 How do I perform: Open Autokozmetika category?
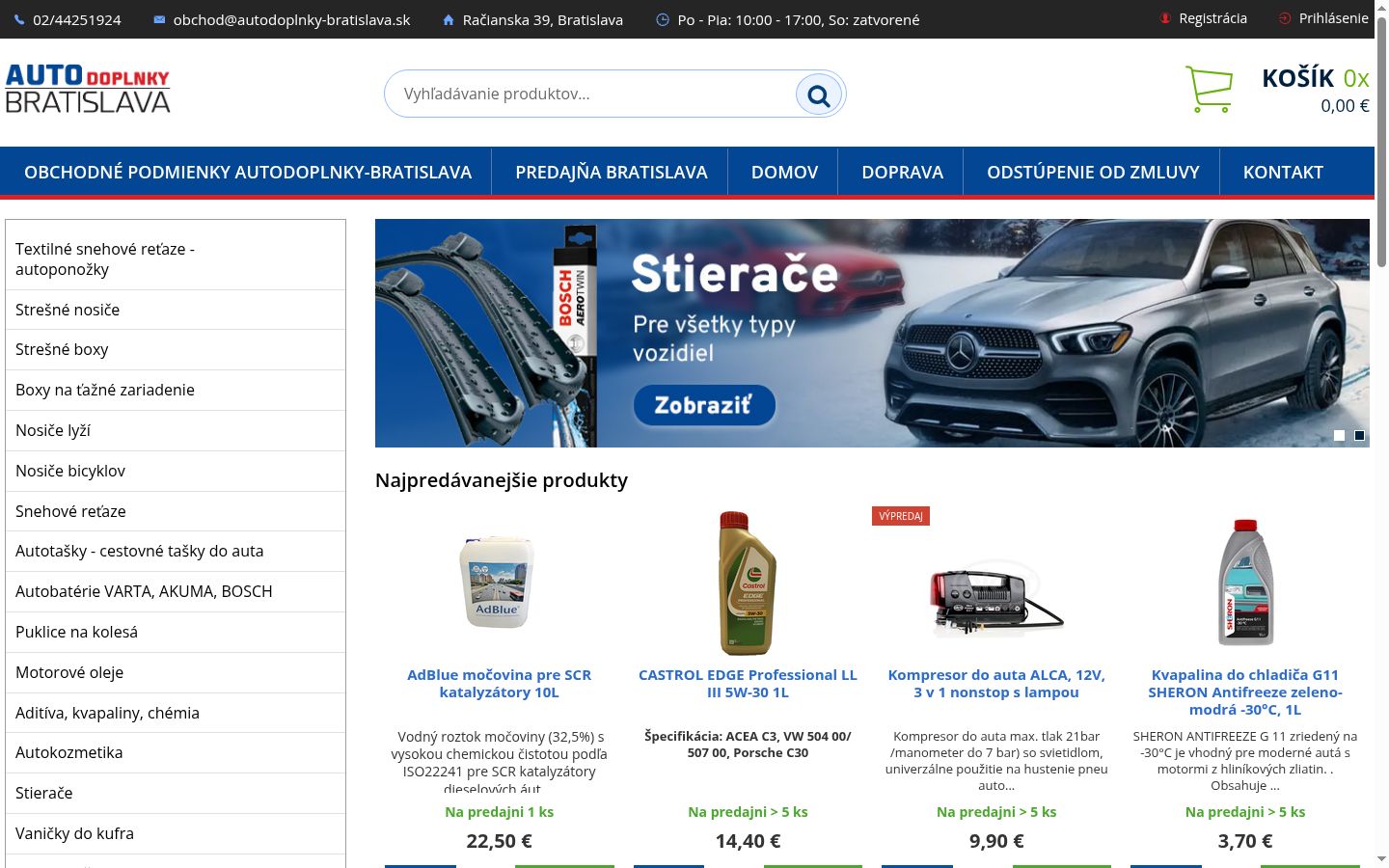point(176,752)
